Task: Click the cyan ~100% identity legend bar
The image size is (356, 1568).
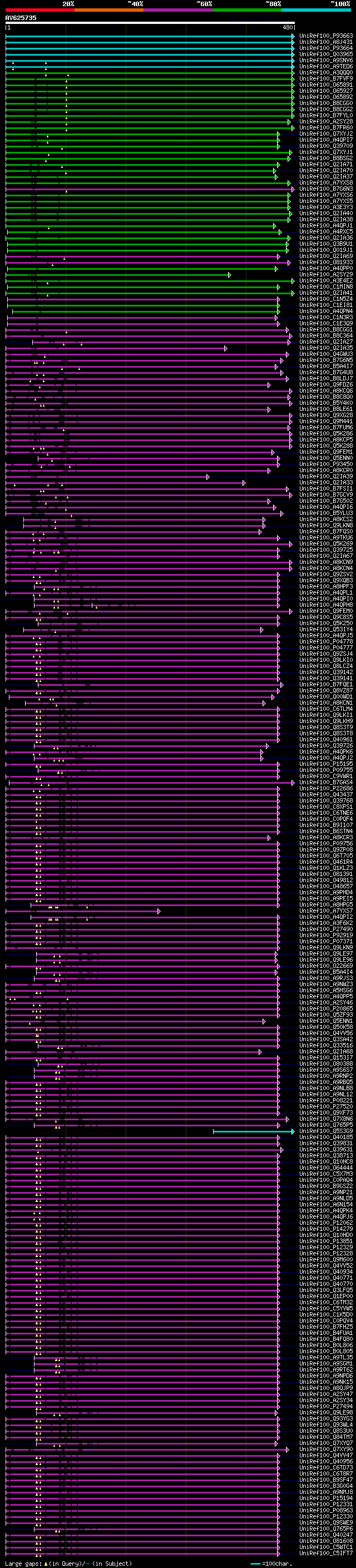Action: [x=316, y=10]
